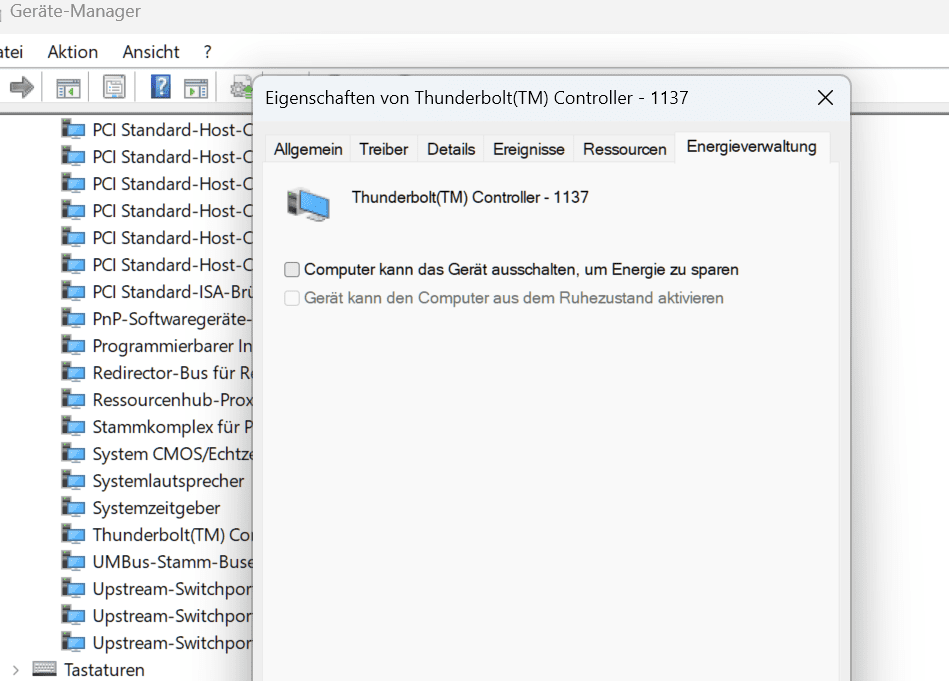Click the device icon beside Stammkomplex für P
949x681 pixels.
point(73,426)
